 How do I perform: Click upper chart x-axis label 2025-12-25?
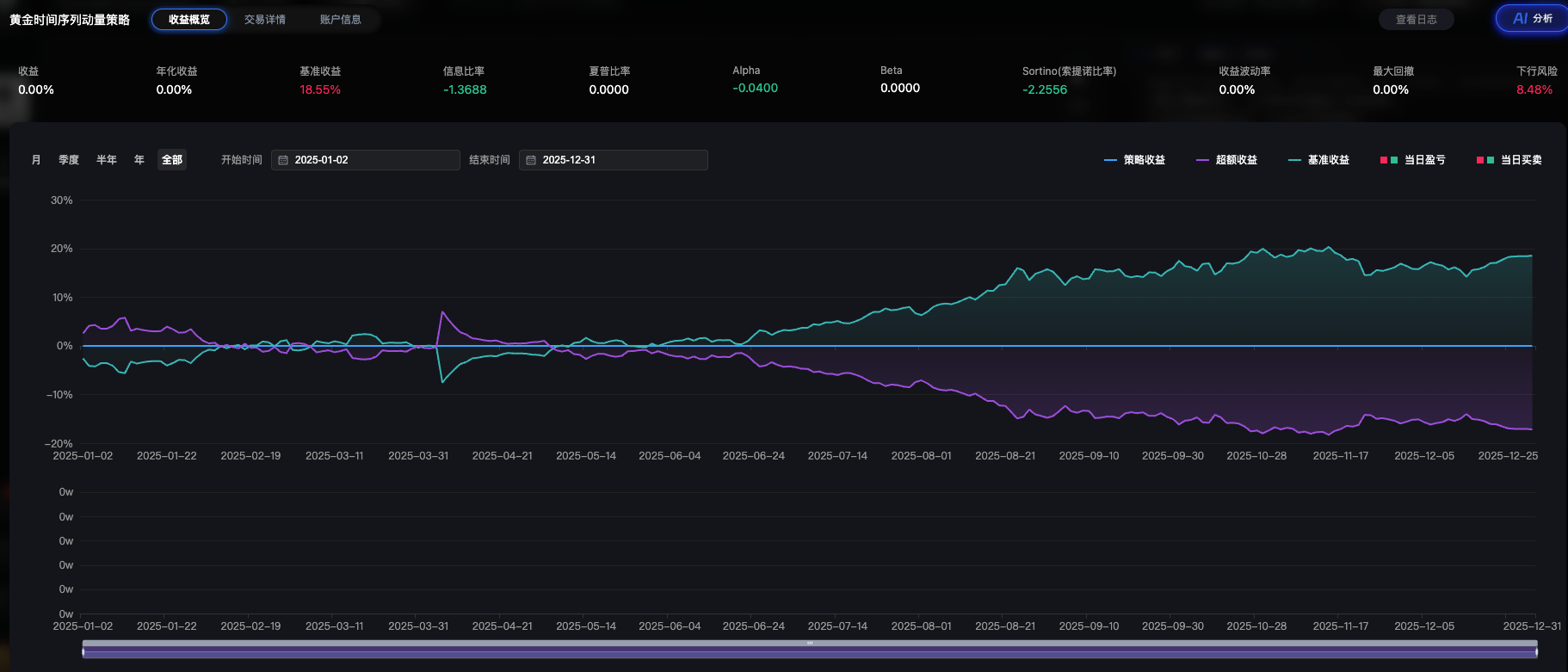point(1508,456)
